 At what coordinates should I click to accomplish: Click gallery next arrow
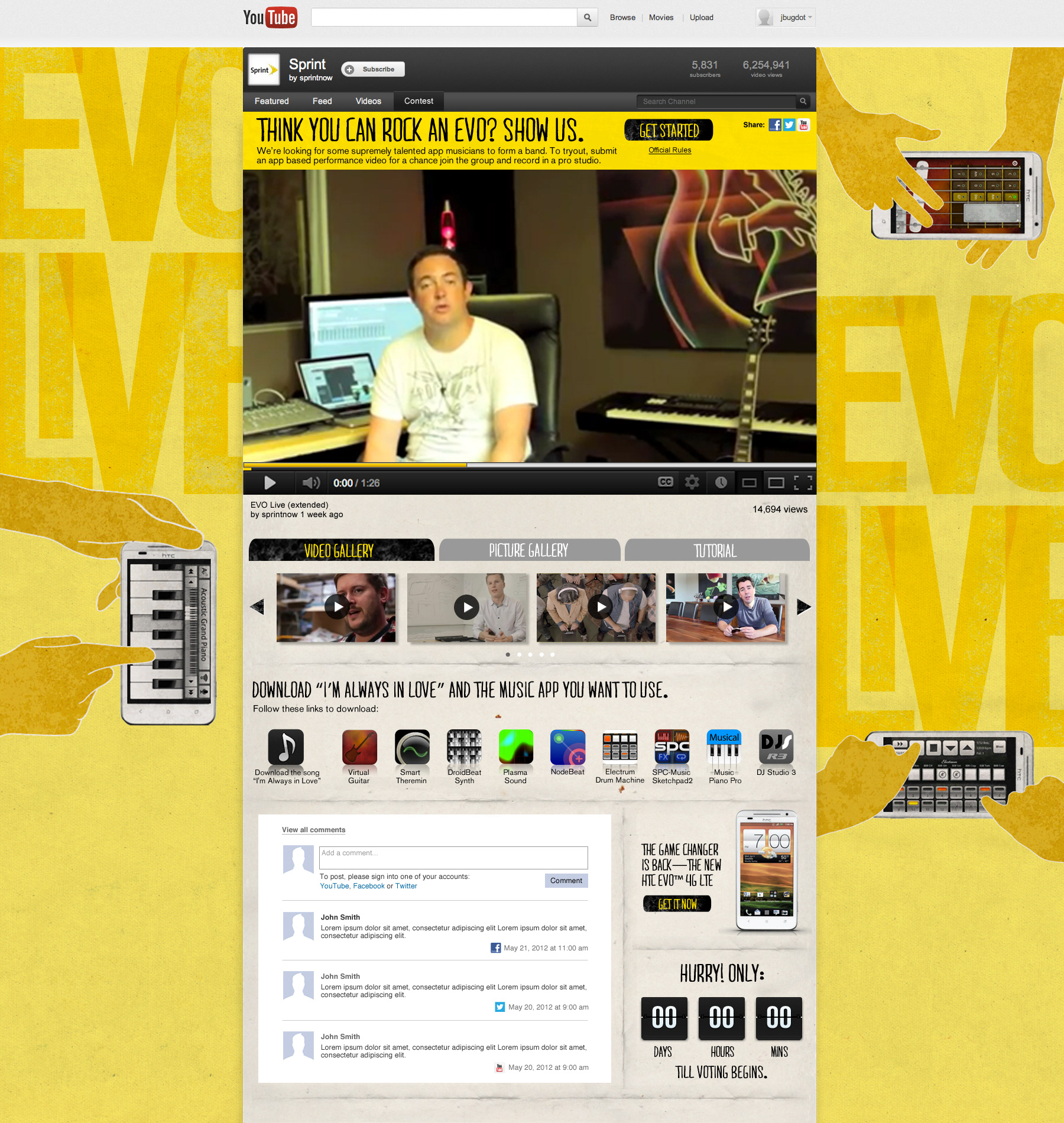click(803, 606)
